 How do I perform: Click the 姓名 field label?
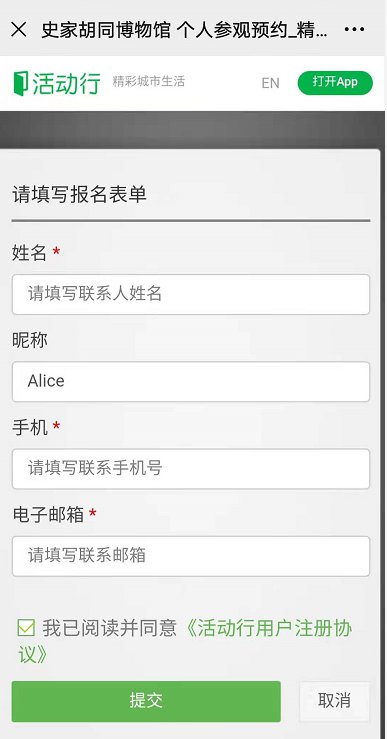[x=29, y=254]
